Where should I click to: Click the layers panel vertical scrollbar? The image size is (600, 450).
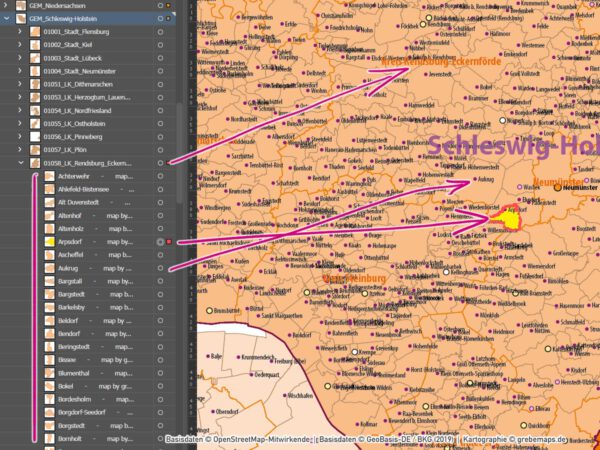point(179,153)
